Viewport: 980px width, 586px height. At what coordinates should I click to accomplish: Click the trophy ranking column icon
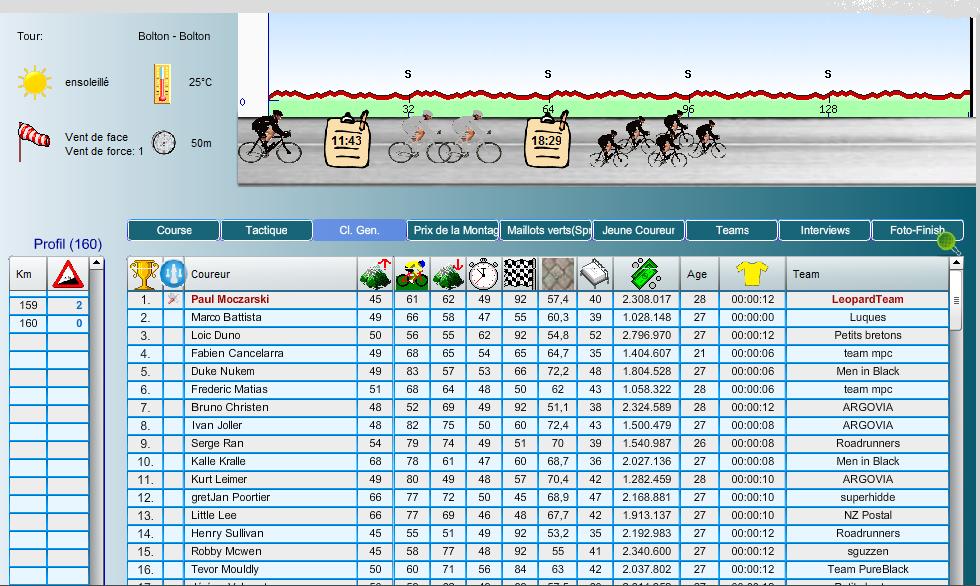tap(144, 273)
